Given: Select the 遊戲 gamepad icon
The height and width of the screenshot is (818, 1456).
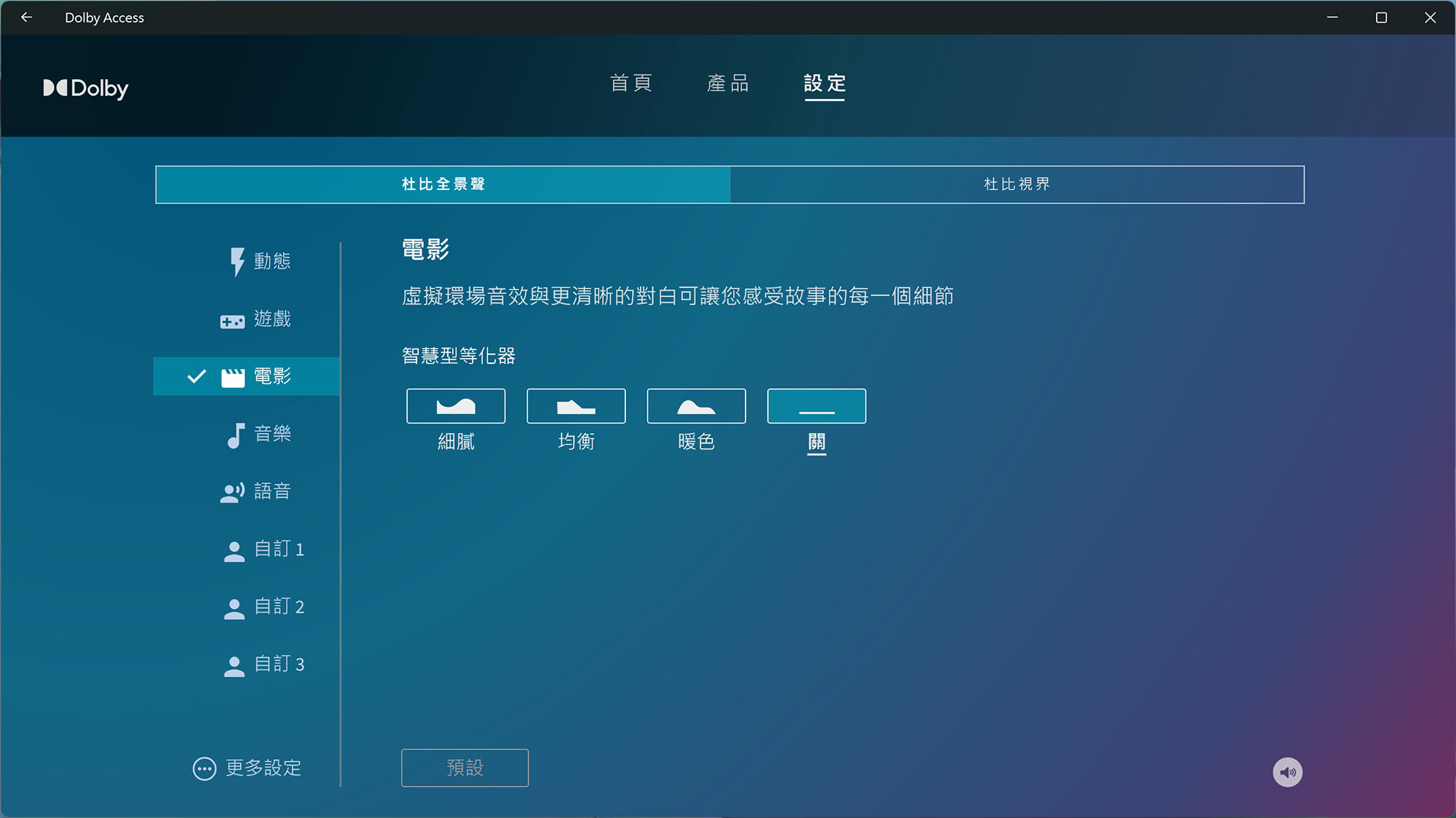Looking at the screenshot, I should (x=232, y=321).
